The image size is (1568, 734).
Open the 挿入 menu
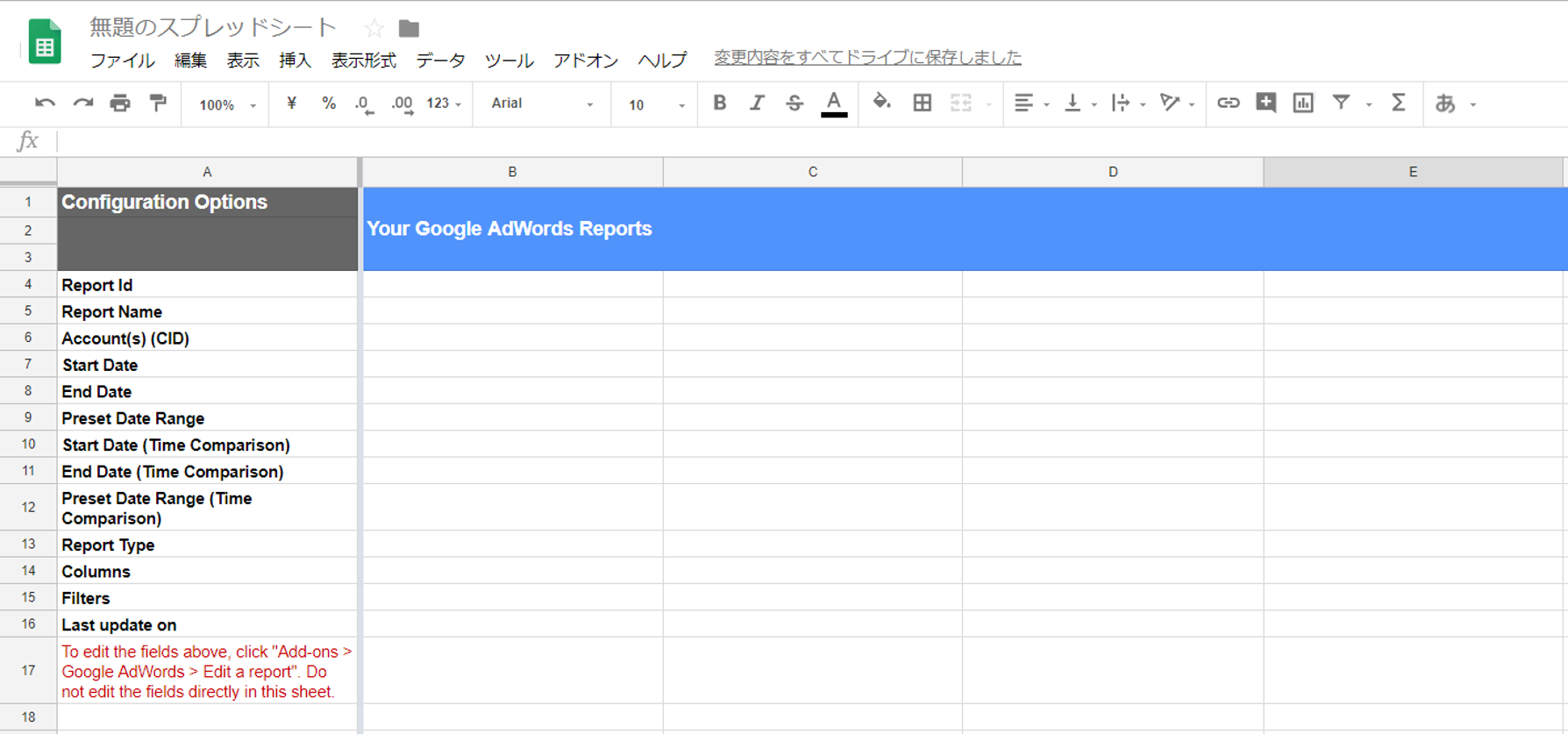point(296,61)
